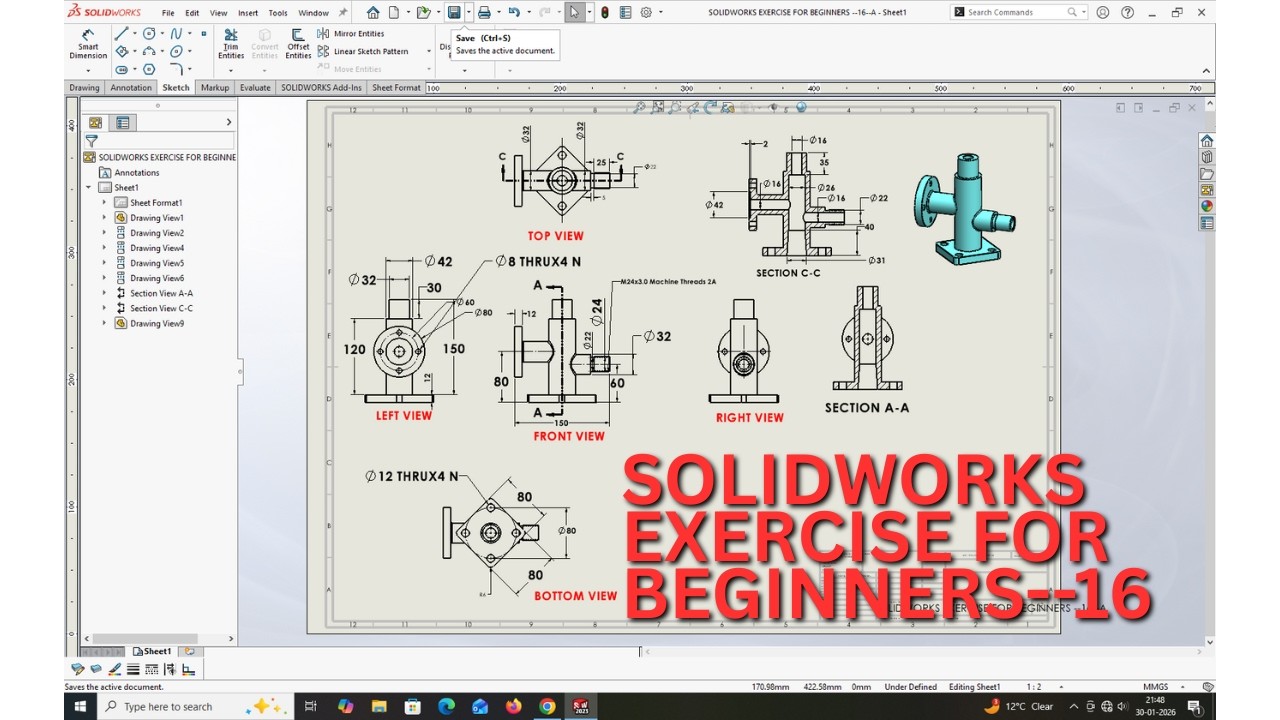
Task: Click Trim Entities tool
Action: coord(231,43)
